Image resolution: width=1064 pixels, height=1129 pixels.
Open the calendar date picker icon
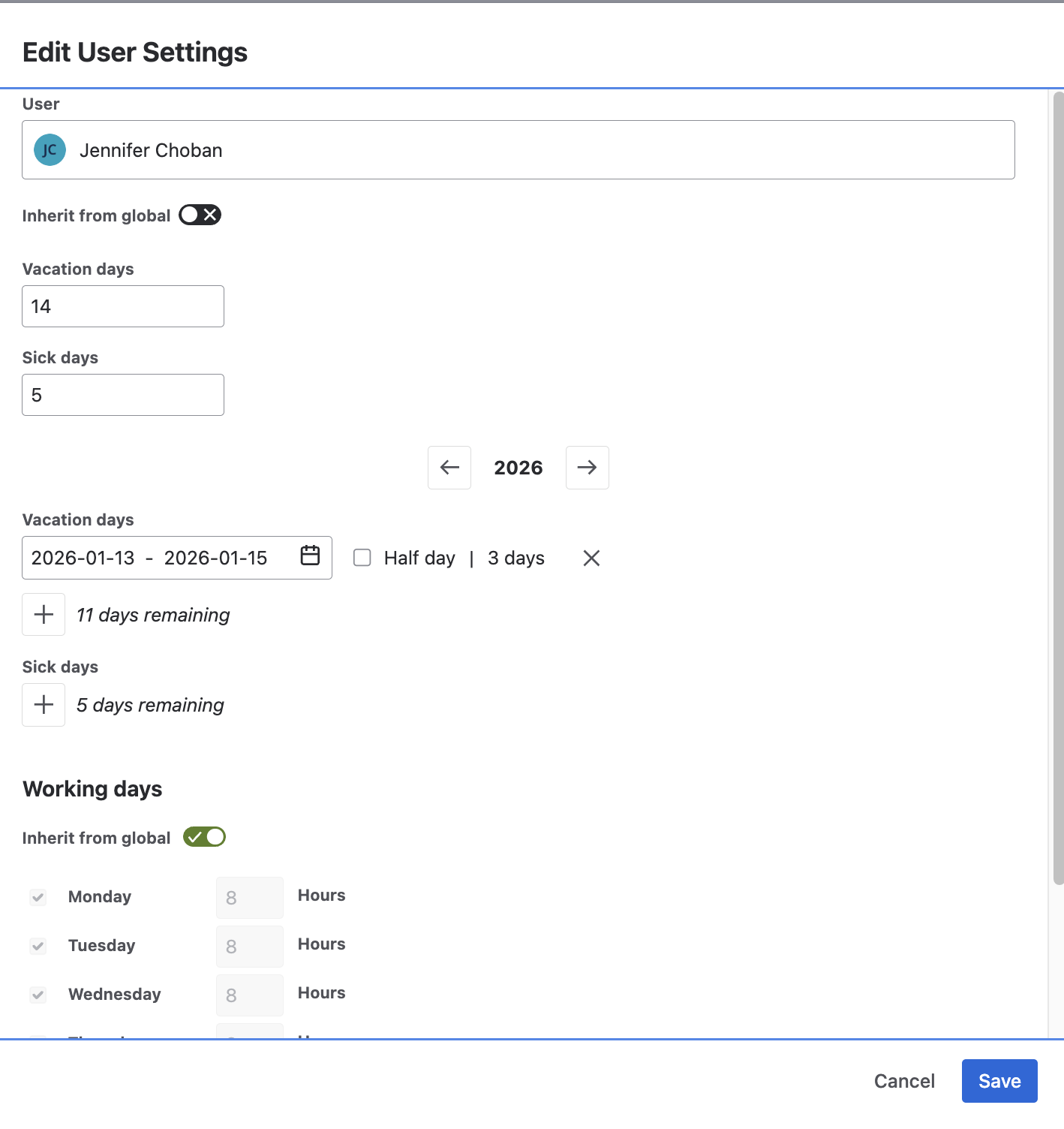tap(310, 555)
